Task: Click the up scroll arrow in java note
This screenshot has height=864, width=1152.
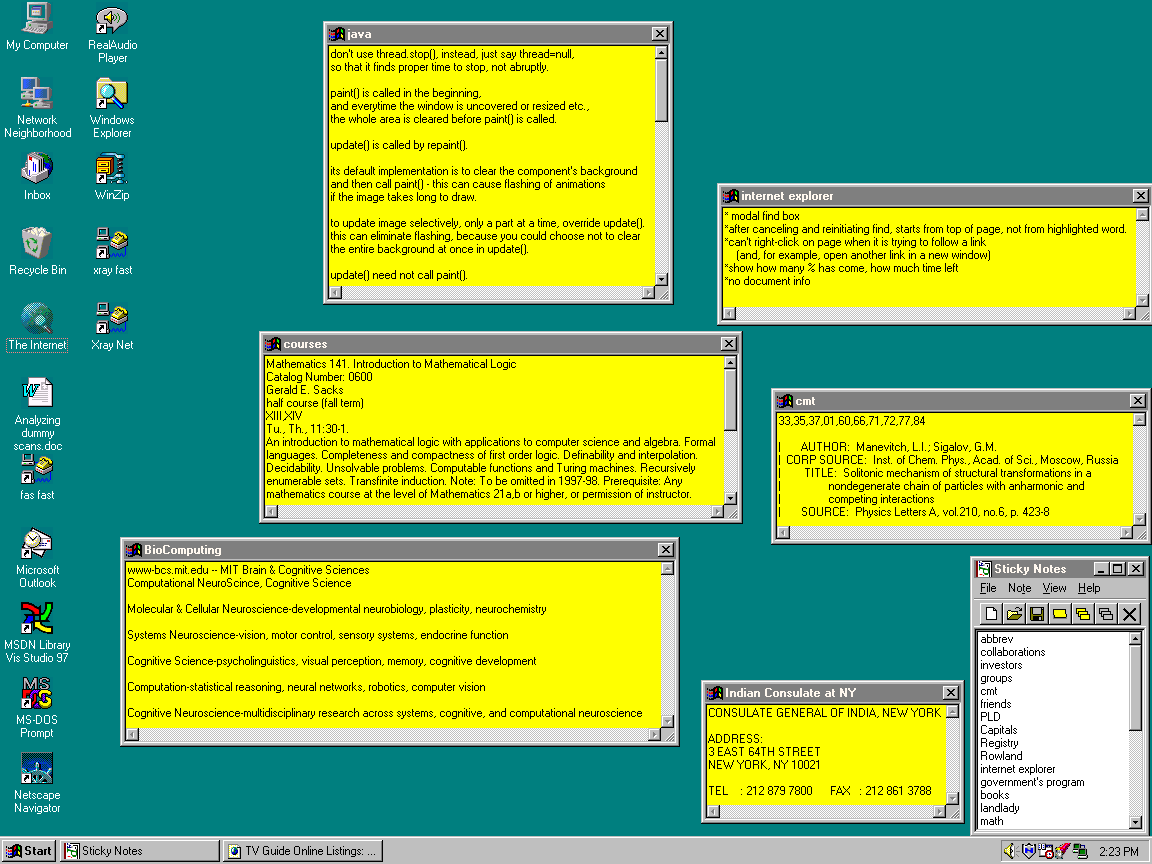Action: [661, 52]
